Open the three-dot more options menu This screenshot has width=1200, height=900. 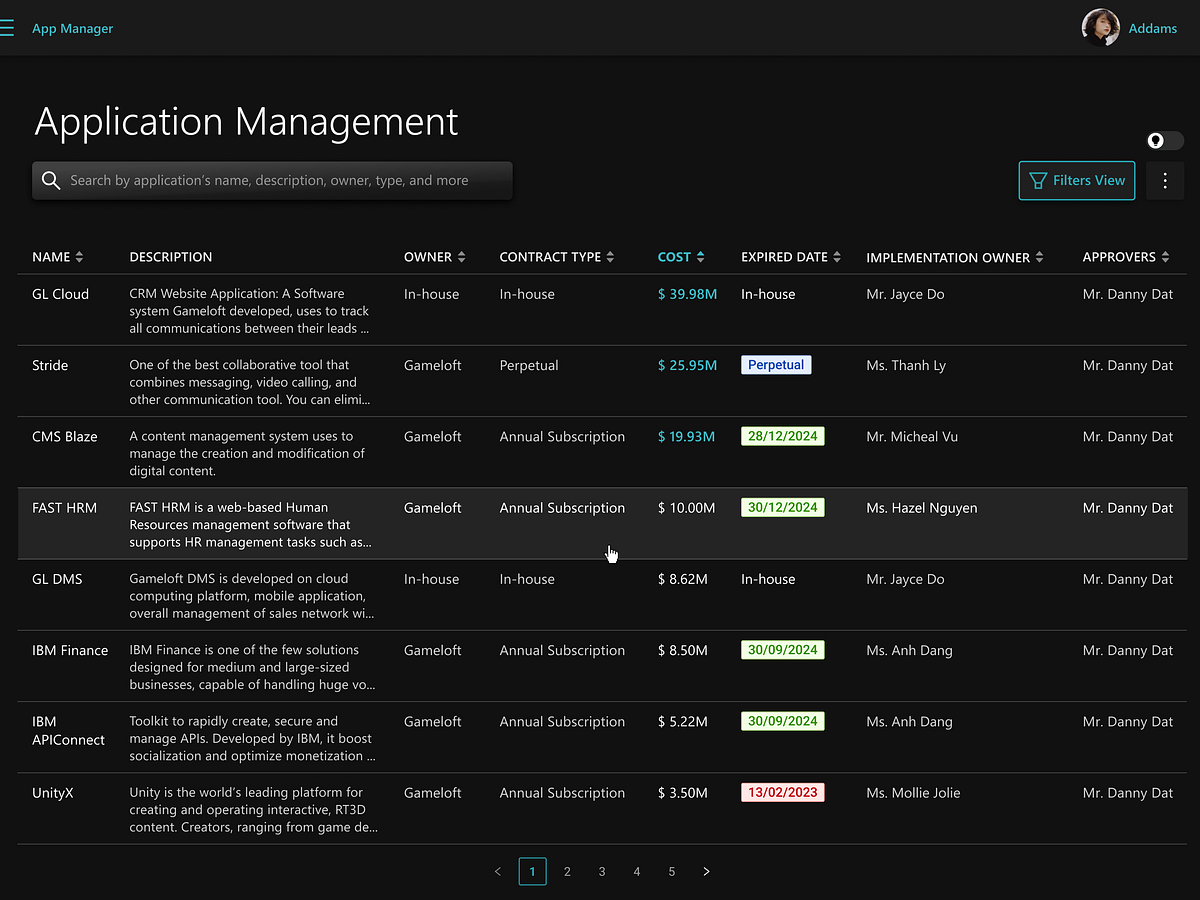click(x=1165, y=181)
